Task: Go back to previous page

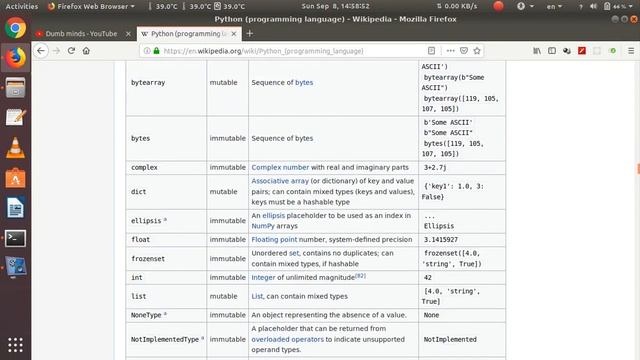Action: (41, 51)
